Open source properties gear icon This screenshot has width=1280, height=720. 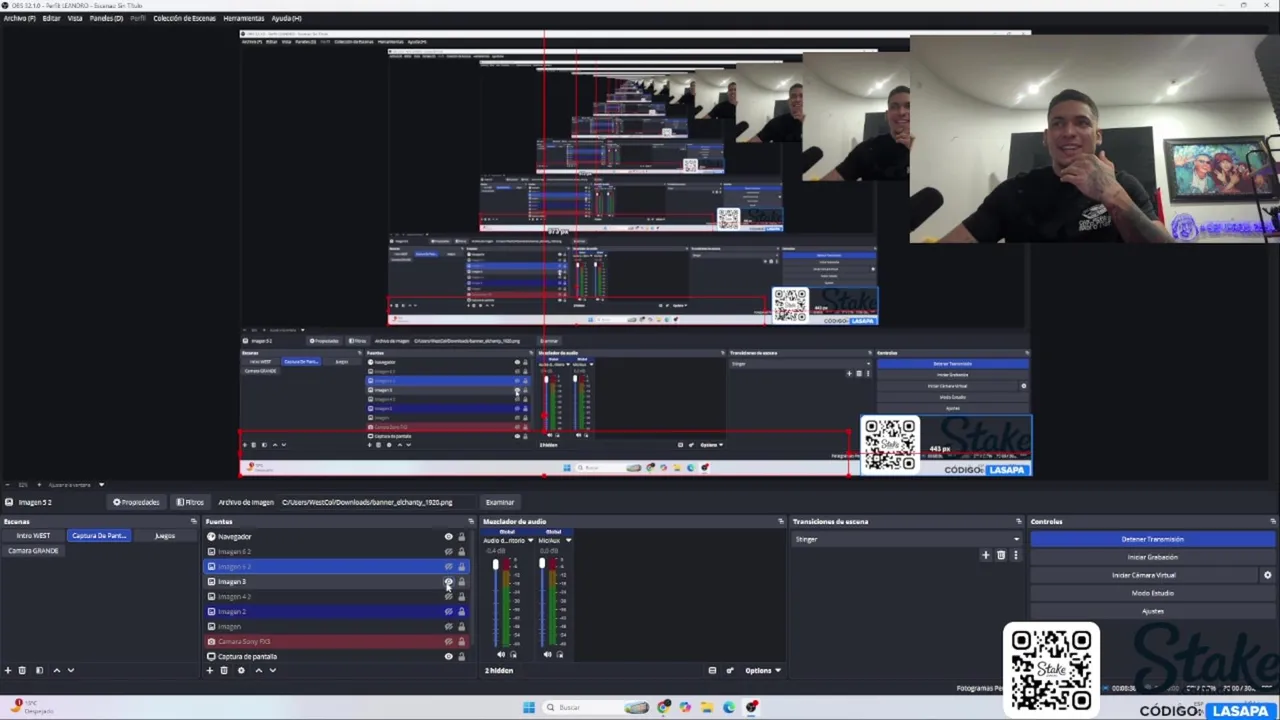click(241, 670)
